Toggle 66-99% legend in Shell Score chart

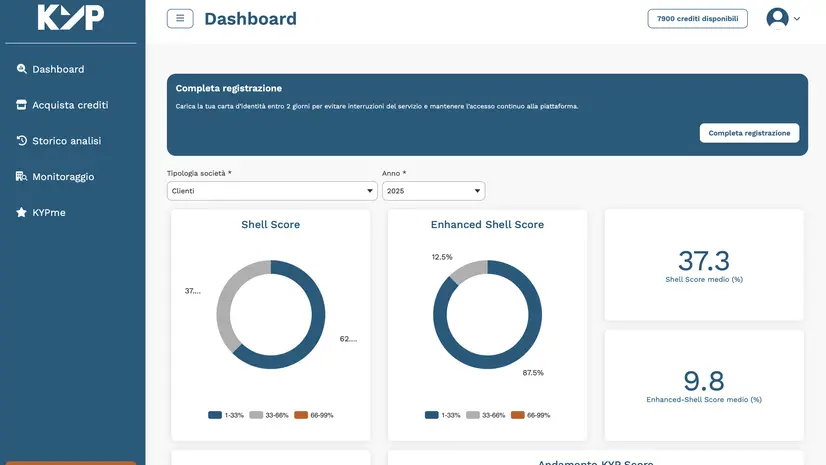[313, 415]
